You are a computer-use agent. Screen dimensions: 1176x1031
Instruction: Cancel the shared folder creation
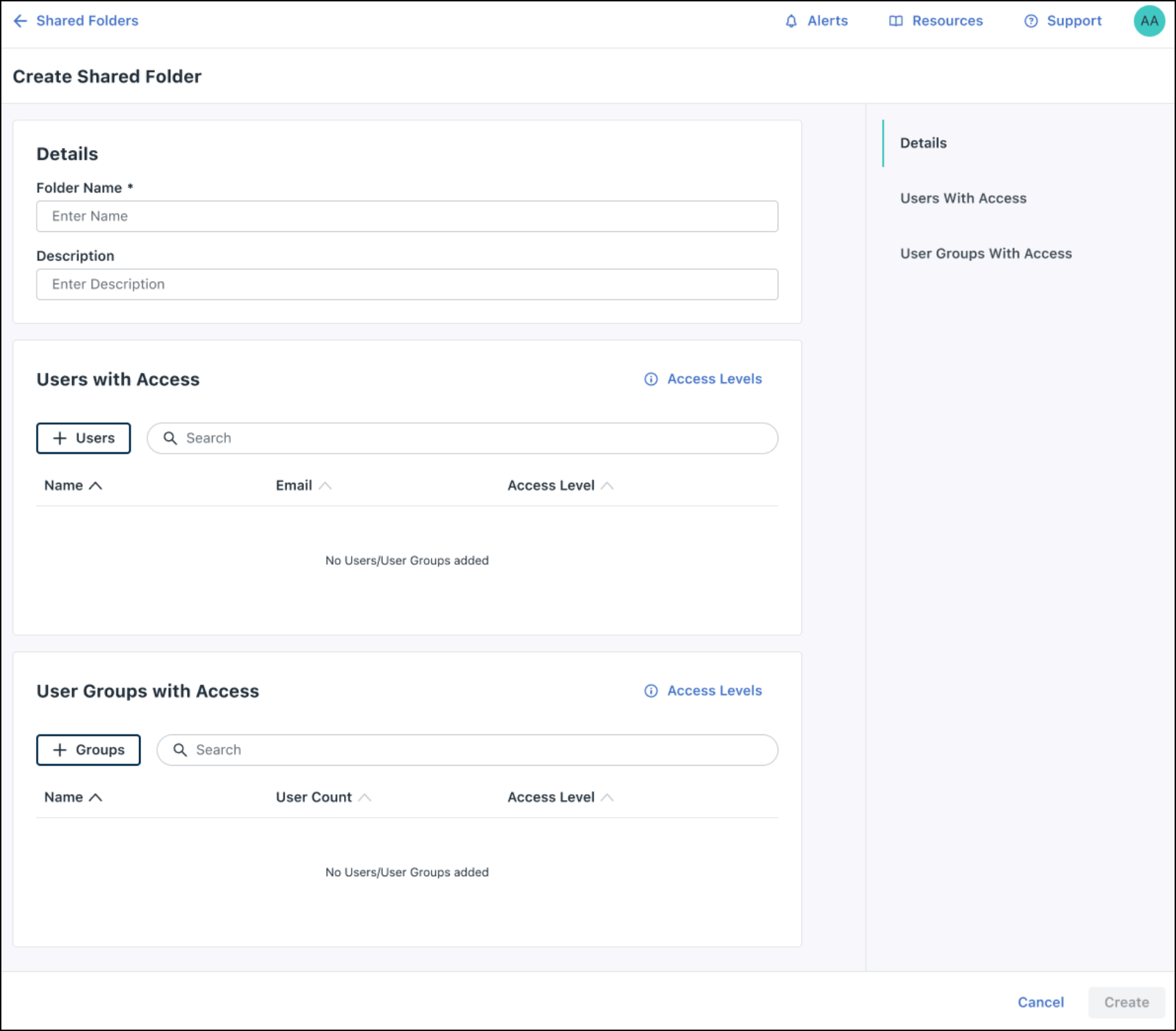point(1040,1002)
